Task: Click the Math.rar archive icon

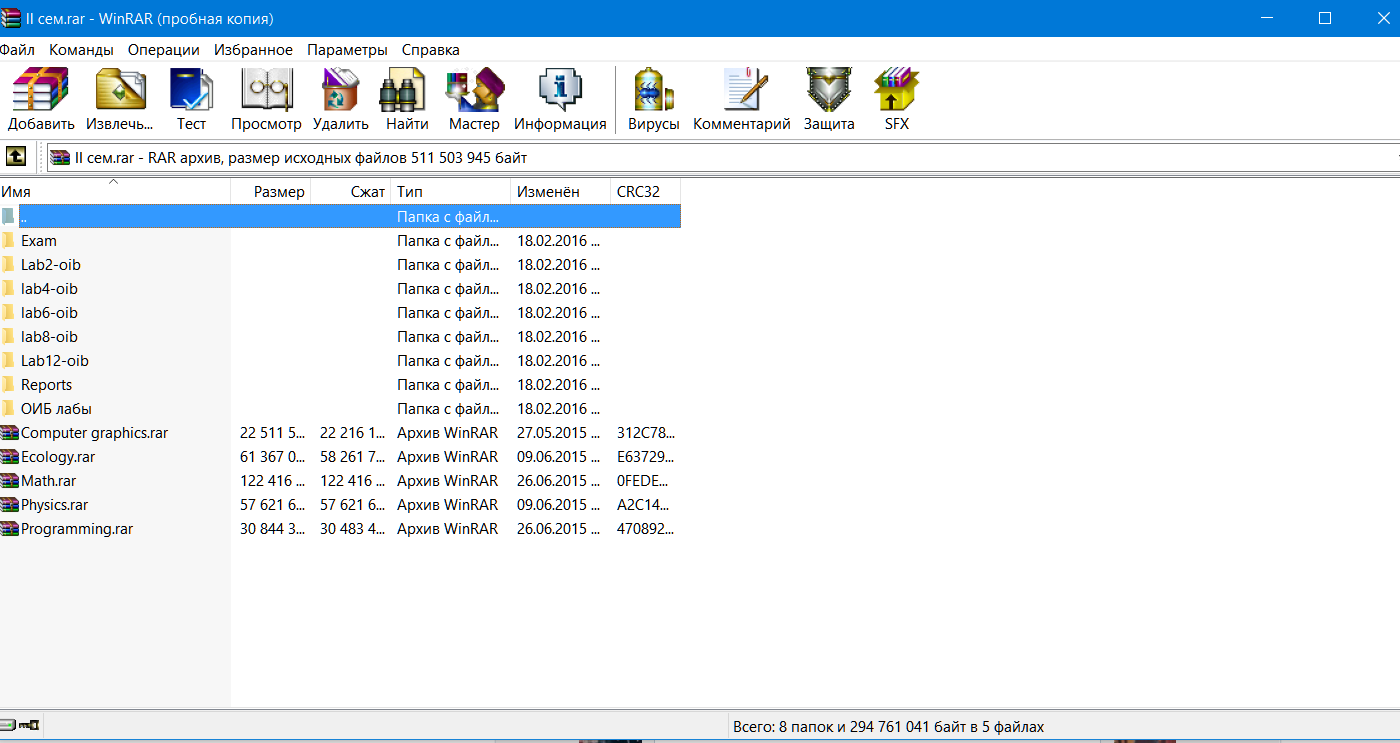Action: [x=9, y=480]
